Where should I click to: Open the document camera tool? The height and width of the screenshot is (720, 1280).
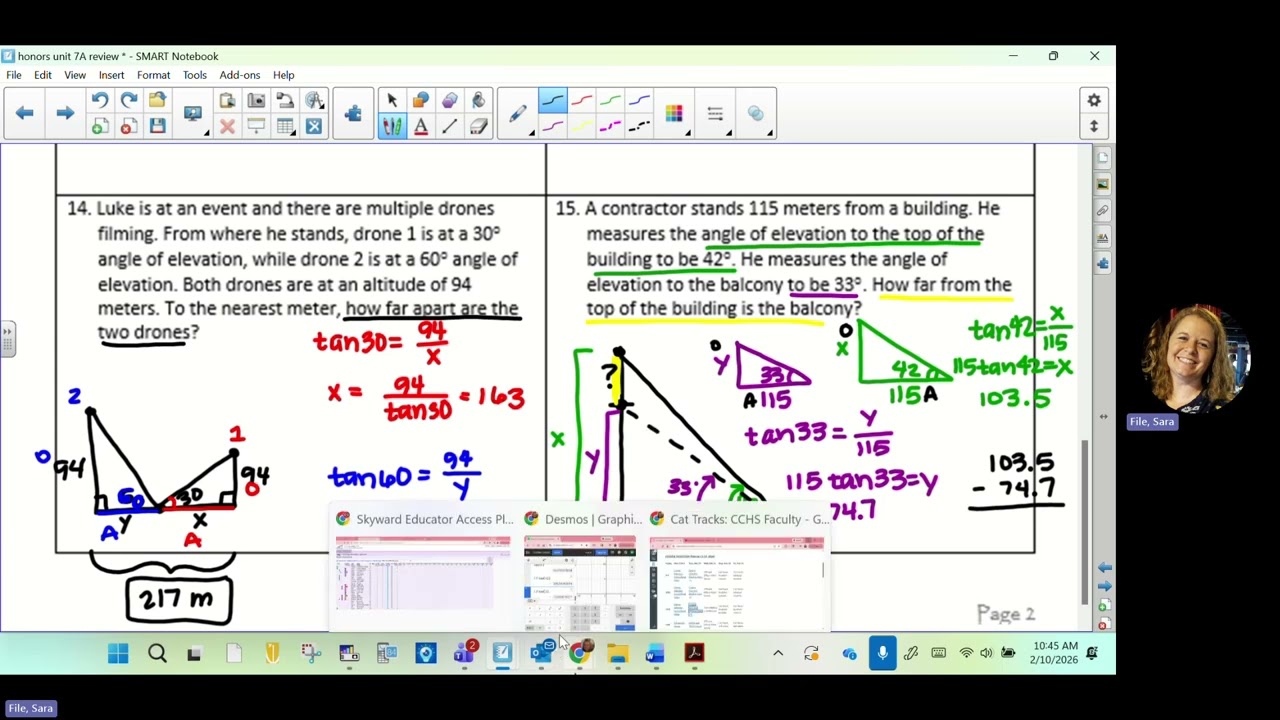coord(285,101)
